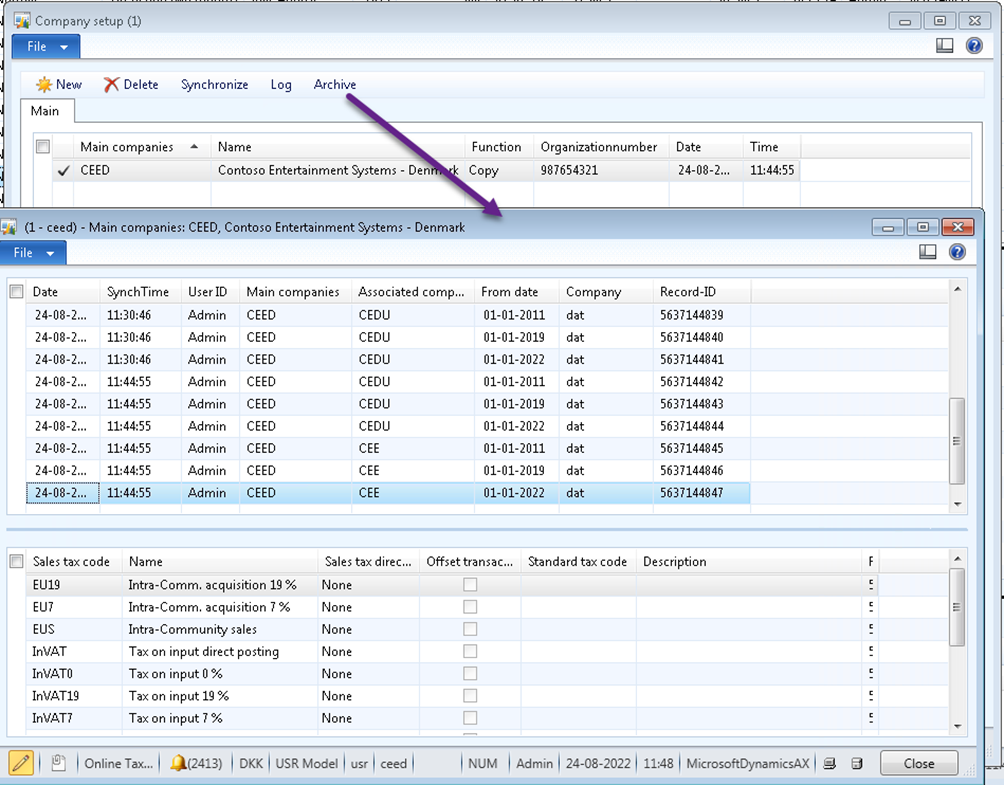Click the synch log grid scrollbar thumb
The image size is (1004, 785).
[957, 441]
